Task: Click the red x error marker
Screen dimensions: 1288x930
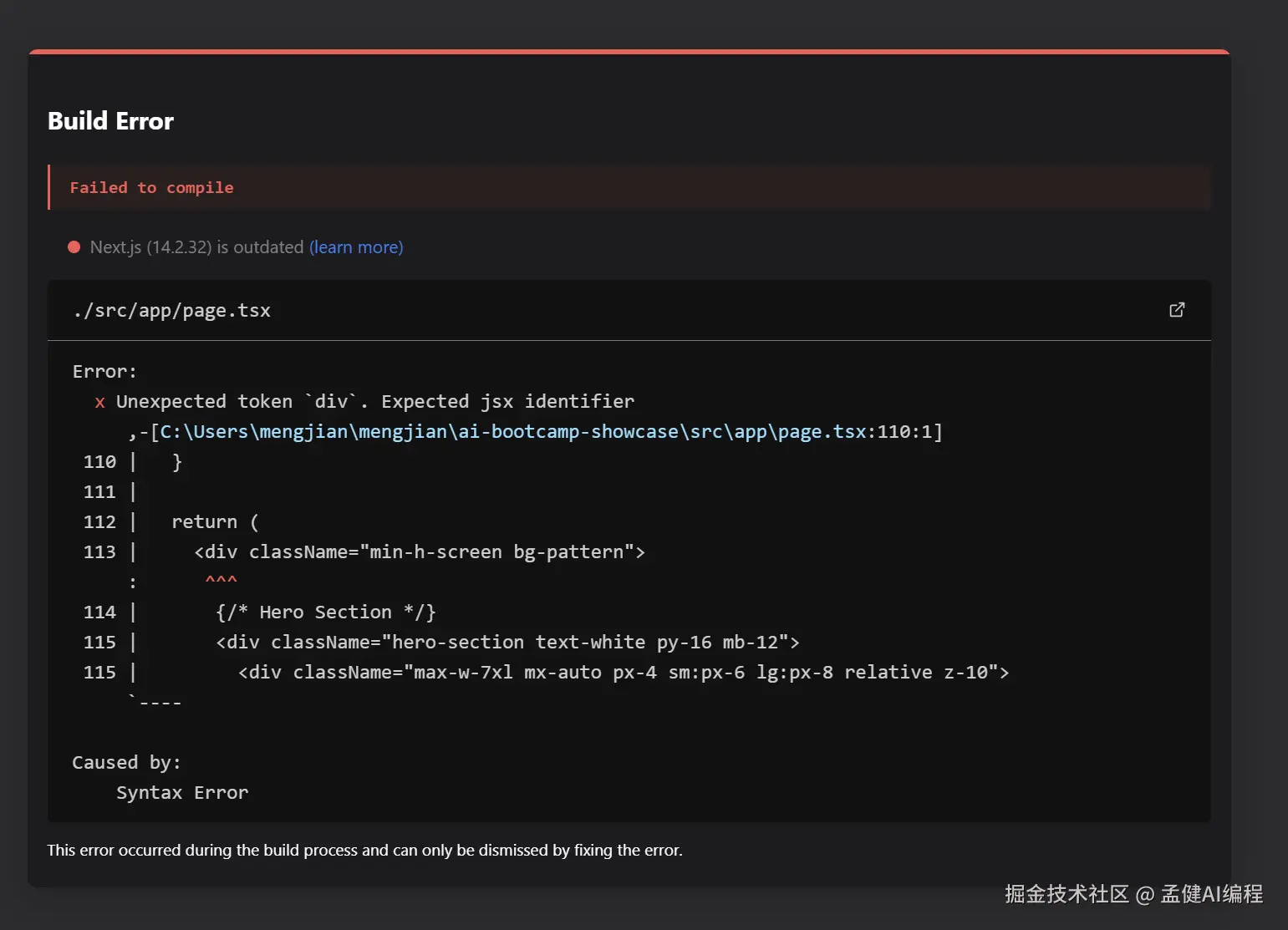Action: (100, 402)
